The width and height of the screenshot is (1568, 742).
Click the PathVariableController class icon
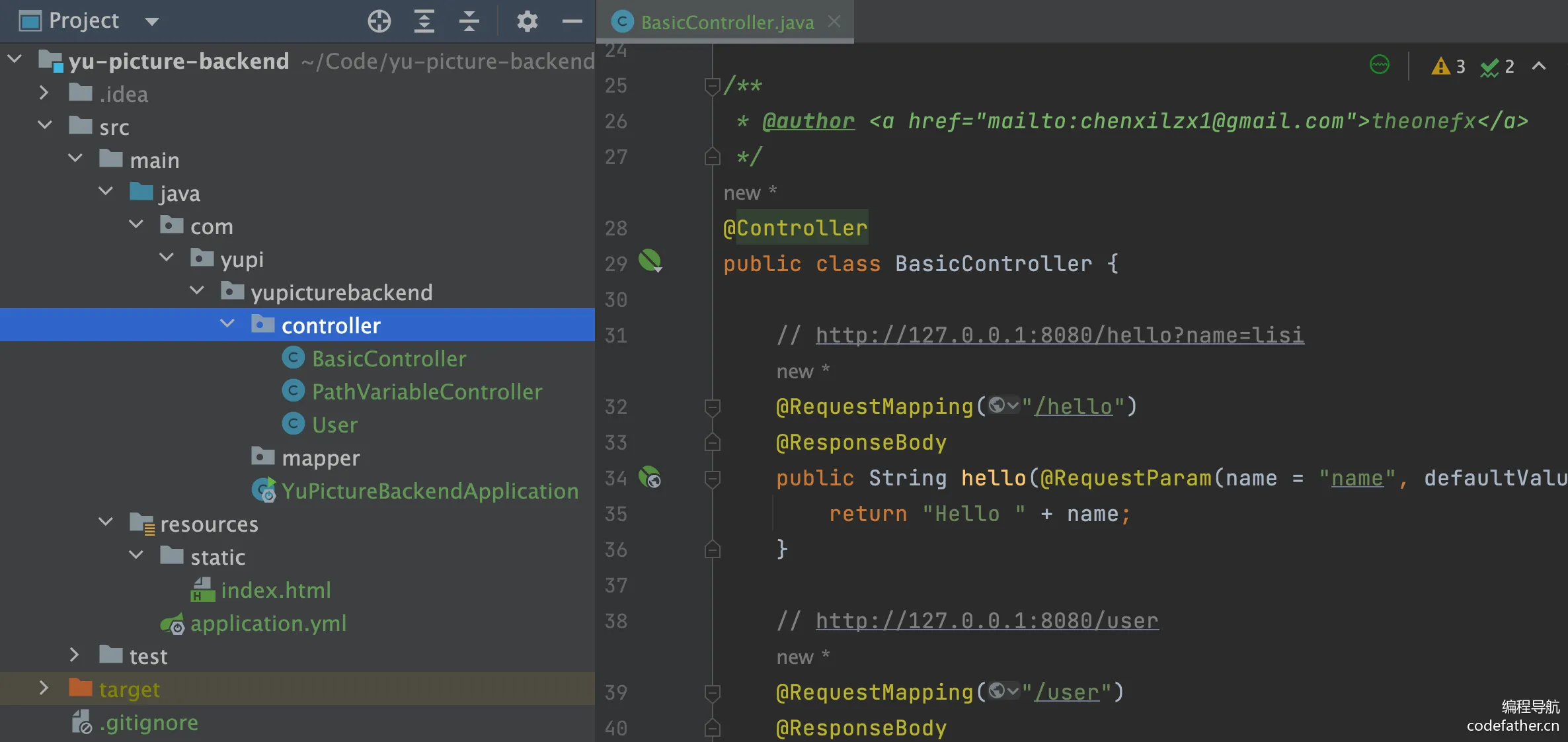[293, 391]
